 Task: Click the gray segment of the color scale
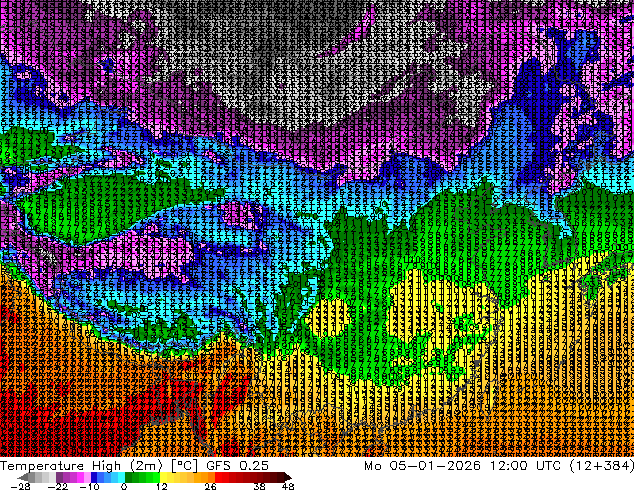pyautogui.click(x=32, y=477)
